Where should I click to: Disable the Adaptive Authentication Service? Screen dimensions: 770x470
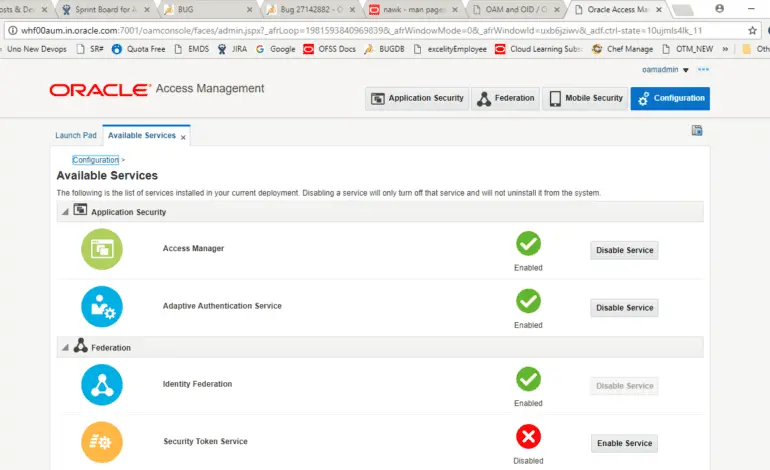click(624, 308)
